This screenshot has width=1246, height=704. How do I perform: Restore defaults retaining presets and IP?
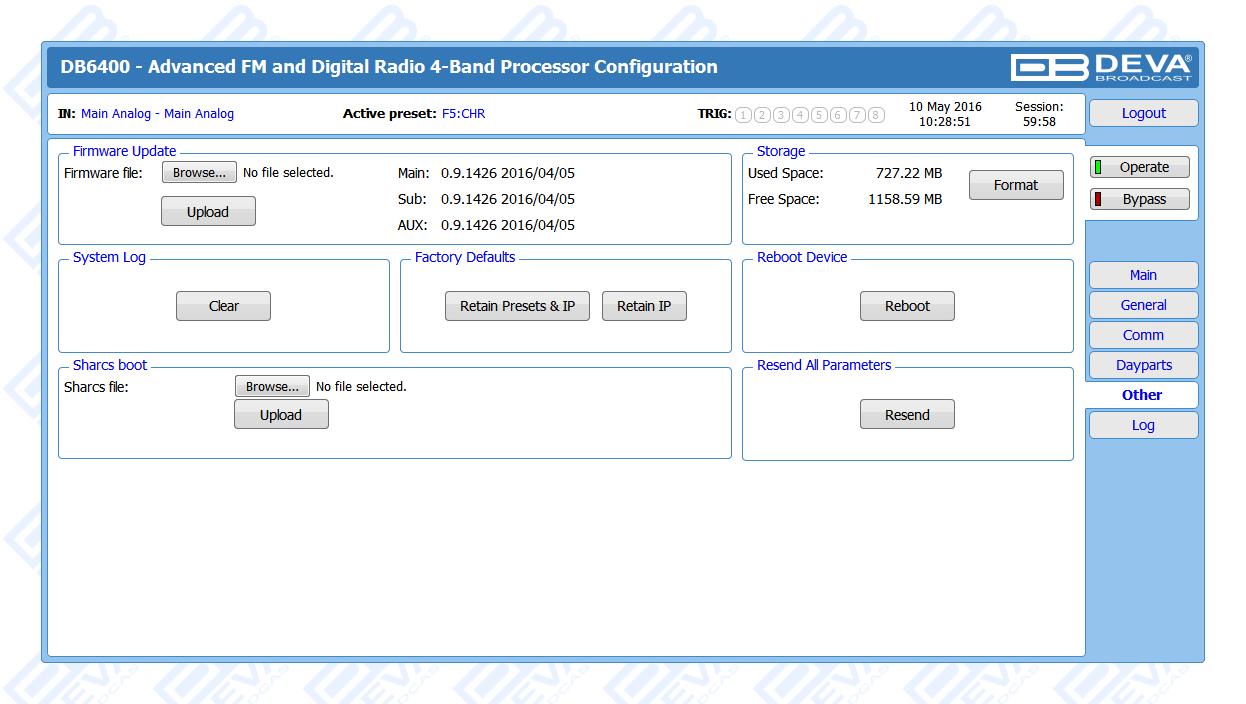[517, 306]
